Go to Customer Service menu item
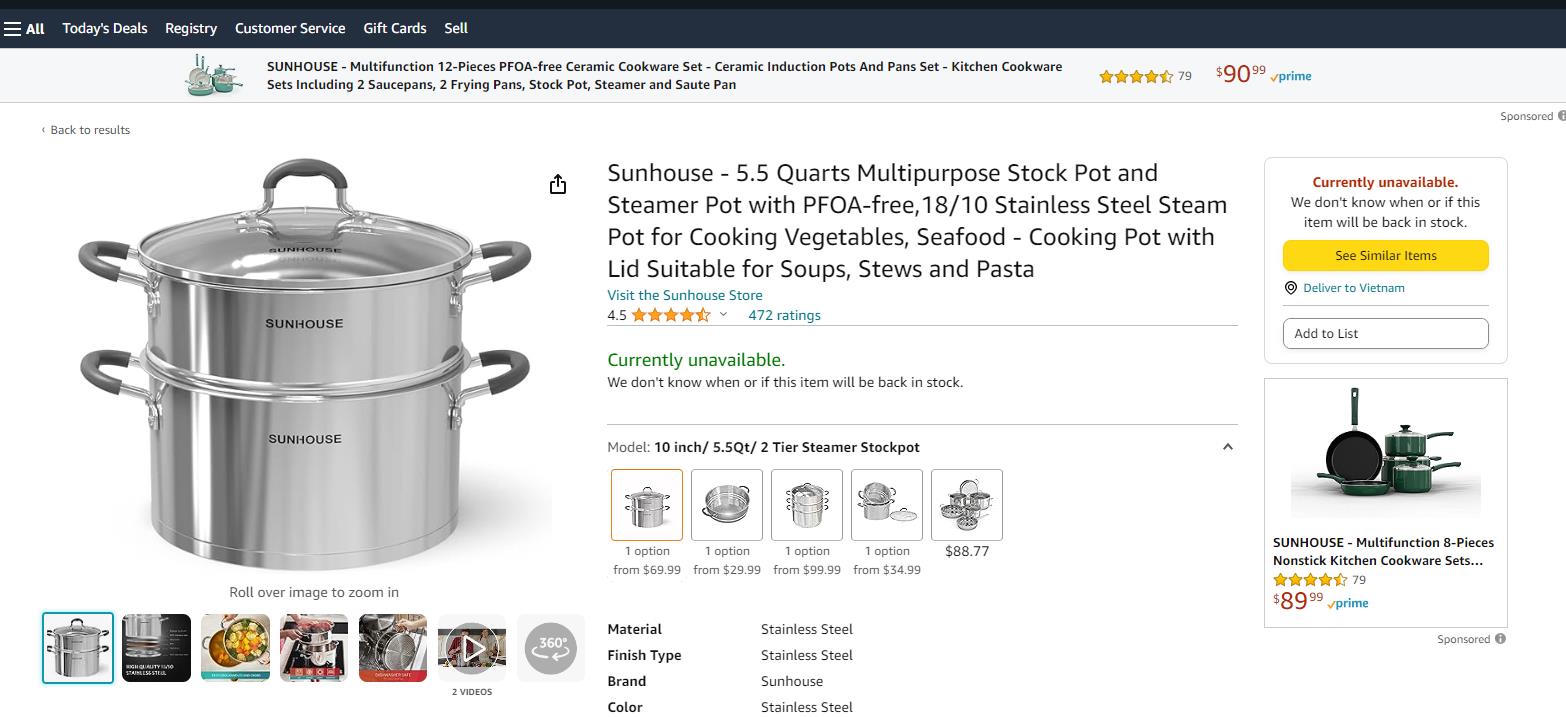Image resolution: width=1566 pixels, height=717 pixels. click(x=290, y=28)
